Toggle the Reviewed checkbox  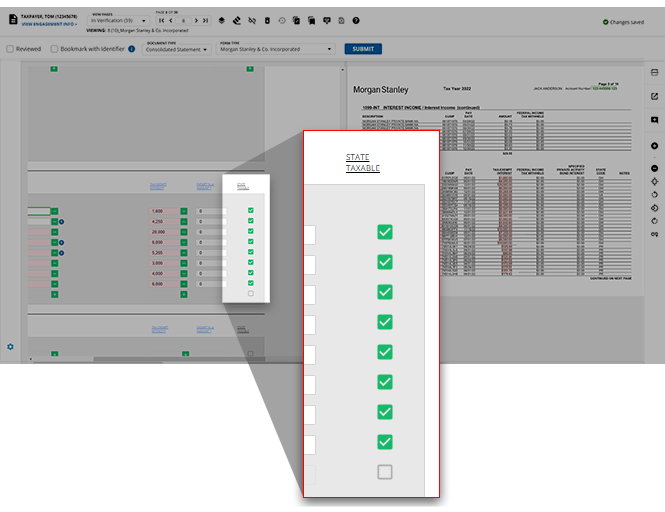pyautogui.click(x=10, y=49)
